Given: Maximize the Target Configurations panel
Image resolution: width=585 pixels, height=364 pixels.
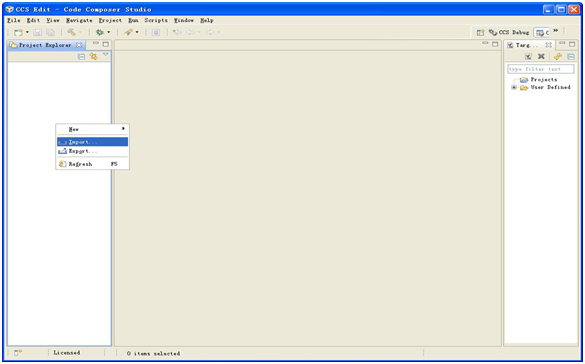Looking at the screenshot, I should click(572, 44).
